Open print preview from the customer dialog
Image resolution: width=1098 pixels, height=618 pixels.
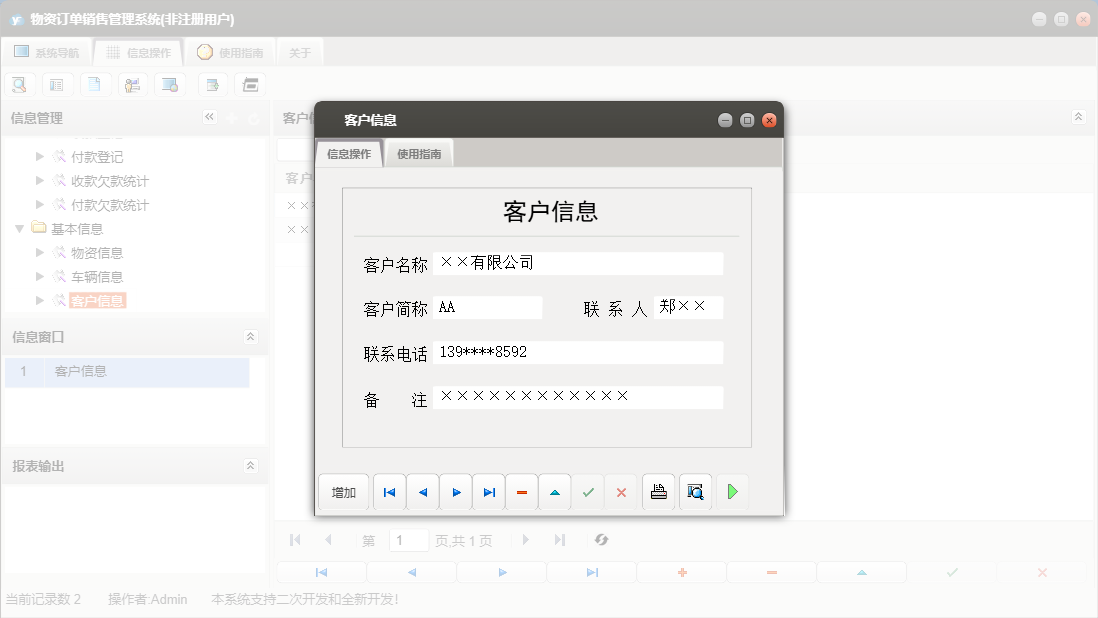695,491
